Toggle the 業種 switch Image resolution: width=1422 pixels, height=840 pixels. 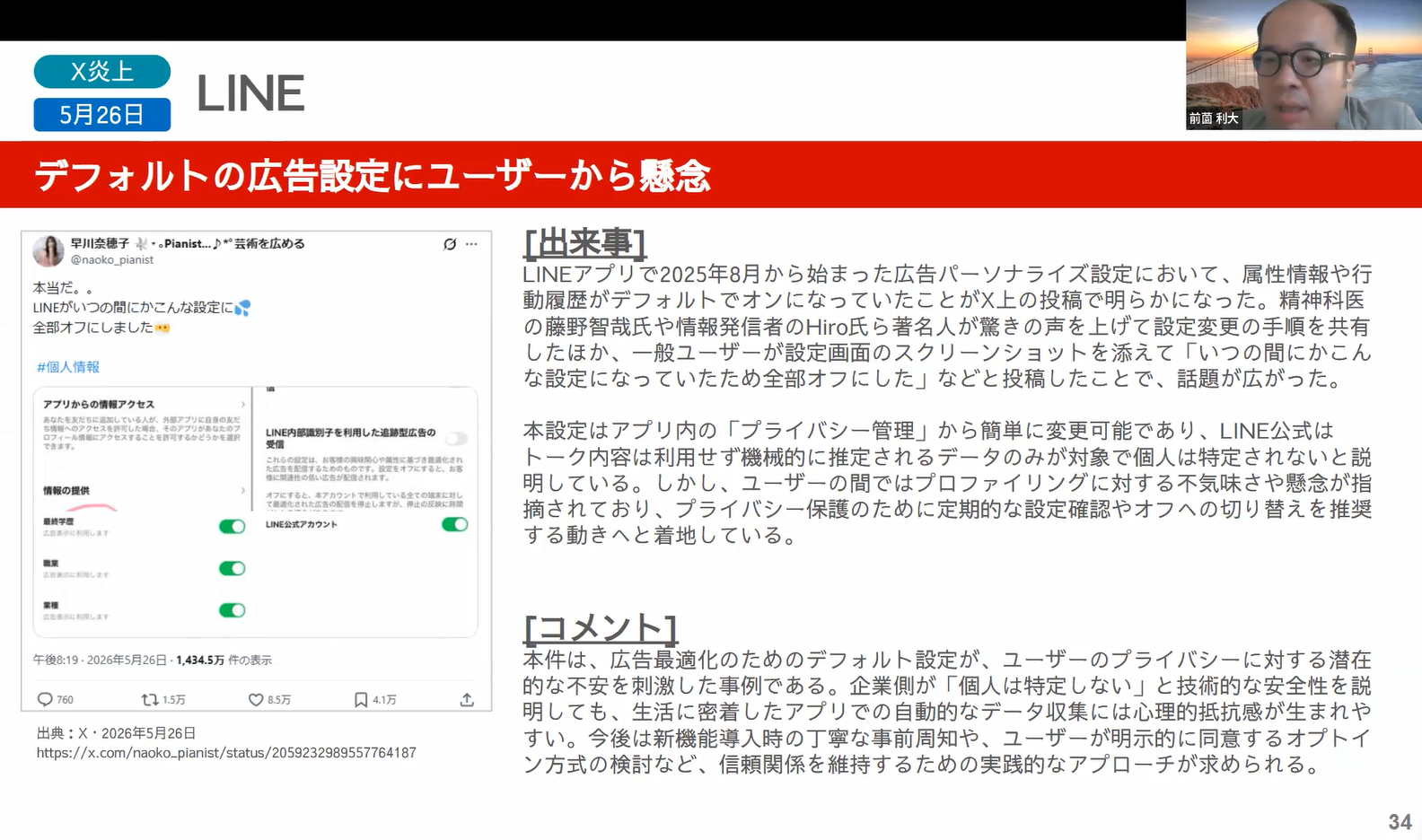coord(233,610)
